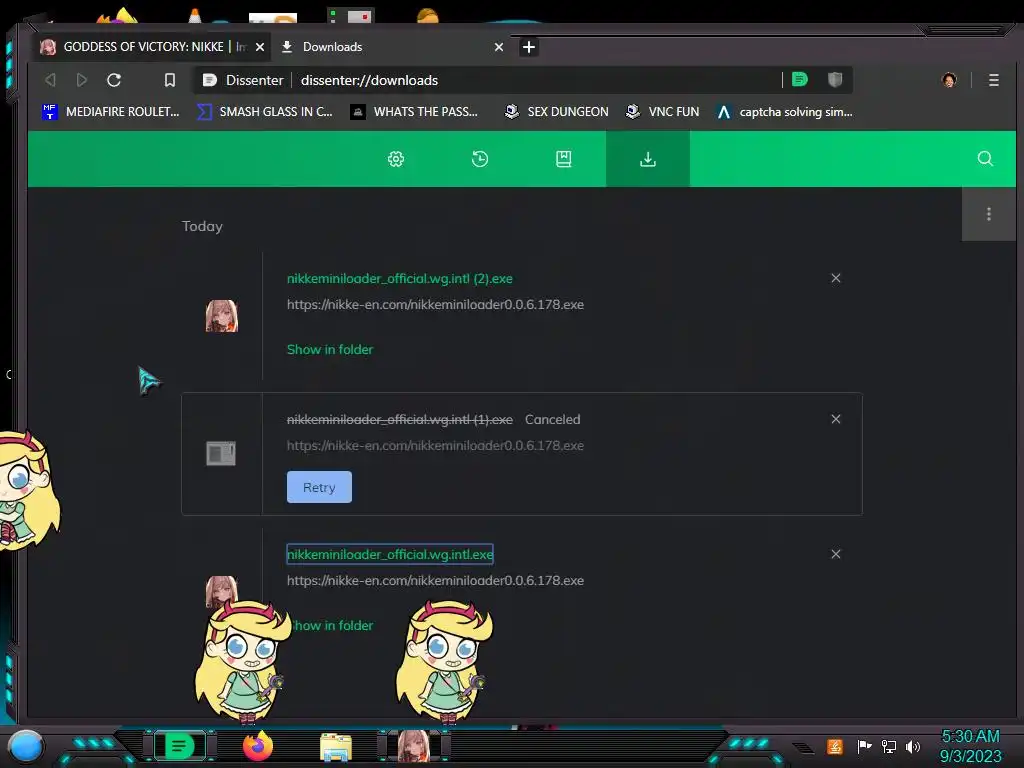Open the three-dot more actions menu
This screenshot has width=1024, height=768.
pos(989,214)
